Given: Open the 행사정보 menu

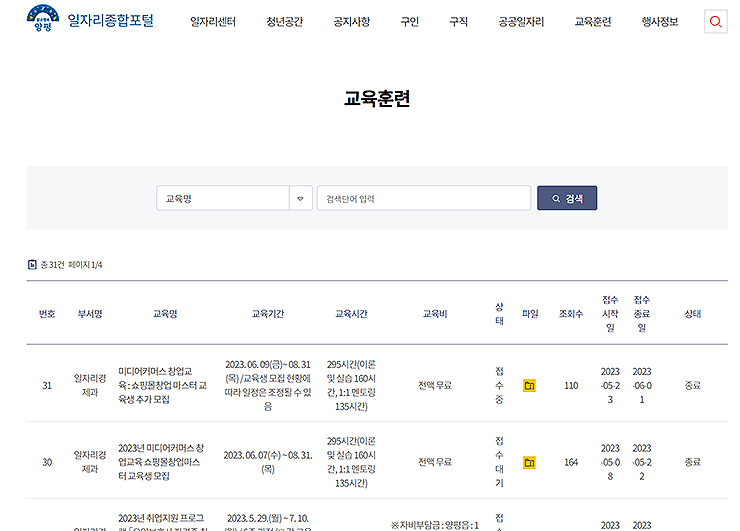Looking at the screenshot, I should 660,22.
